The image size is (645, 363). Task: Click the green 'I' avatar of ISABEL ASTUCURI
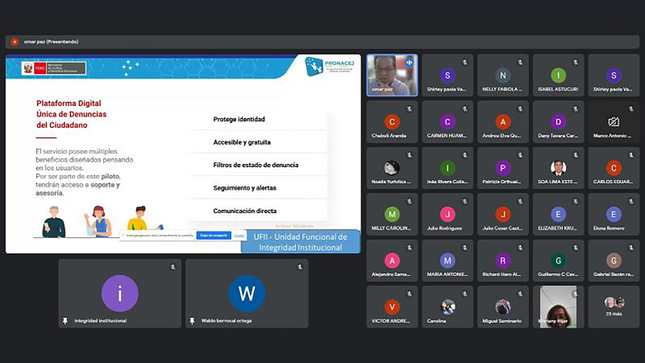tap(558, 75)
